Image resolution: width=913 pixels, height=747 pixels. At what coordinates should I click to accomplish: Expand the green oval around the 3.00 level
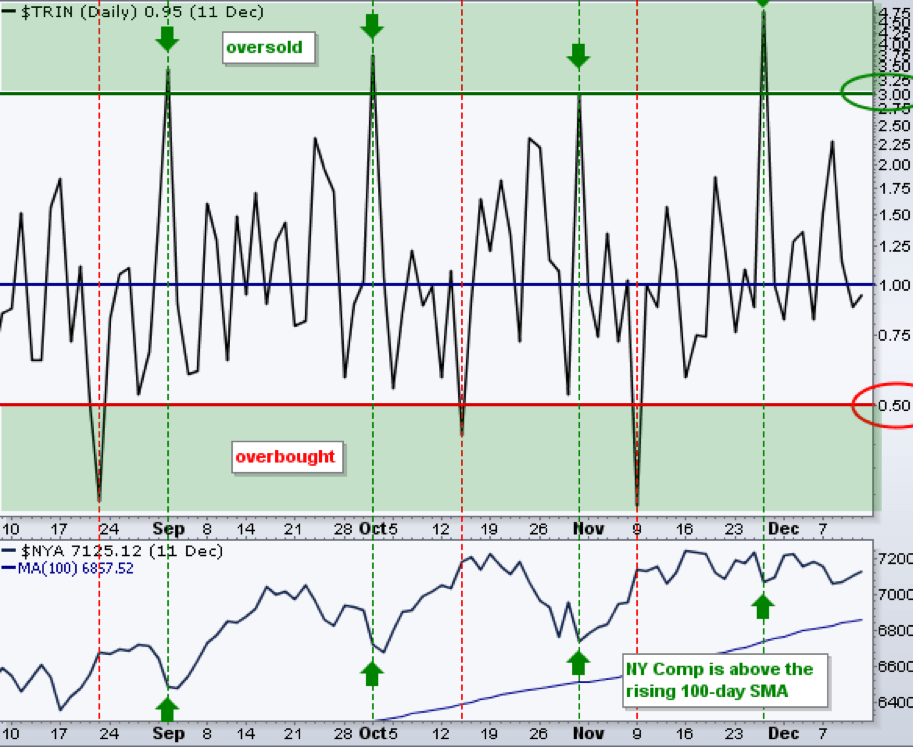[886, 92]
